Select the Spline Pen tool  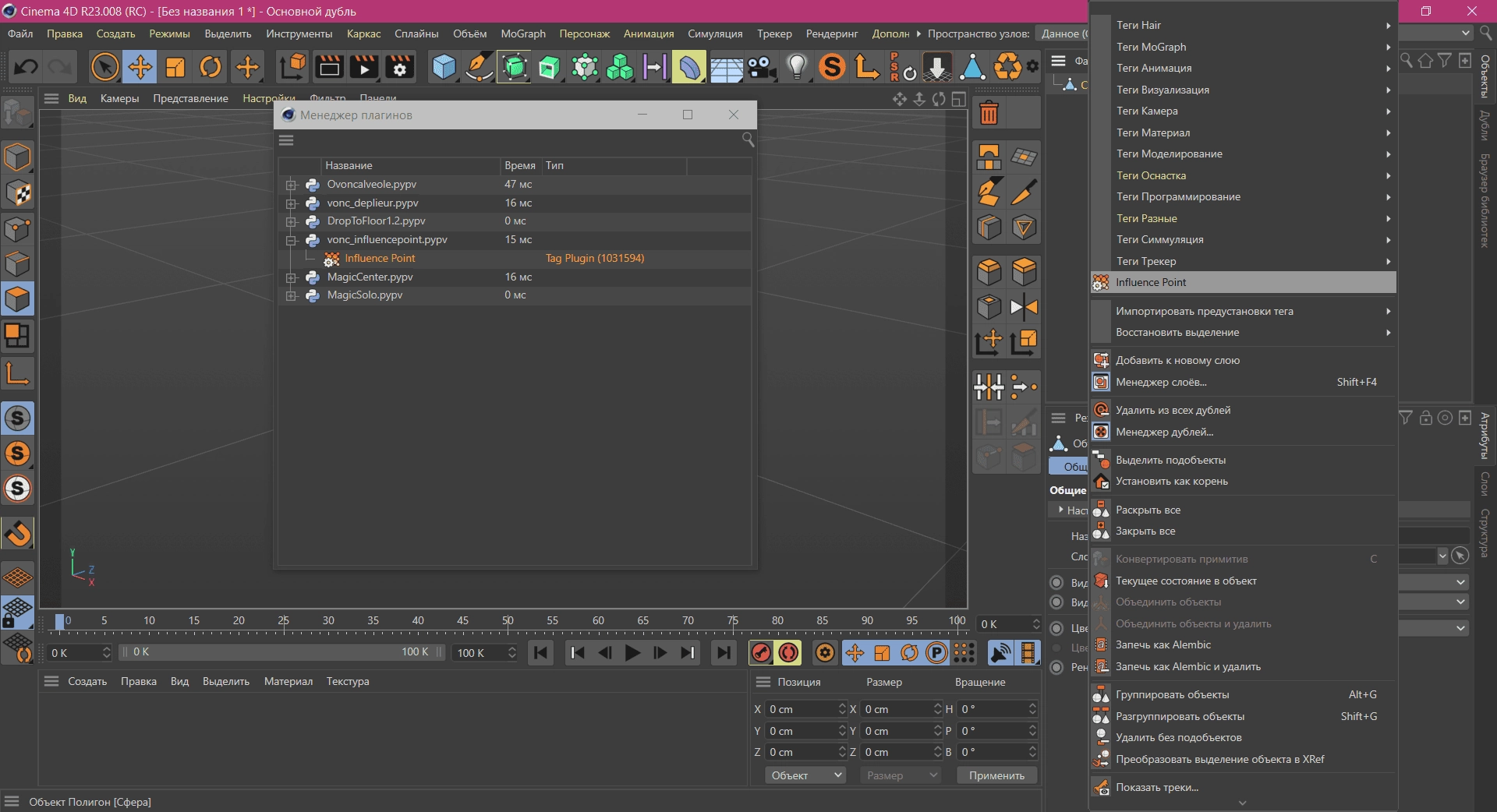[480, 67]
